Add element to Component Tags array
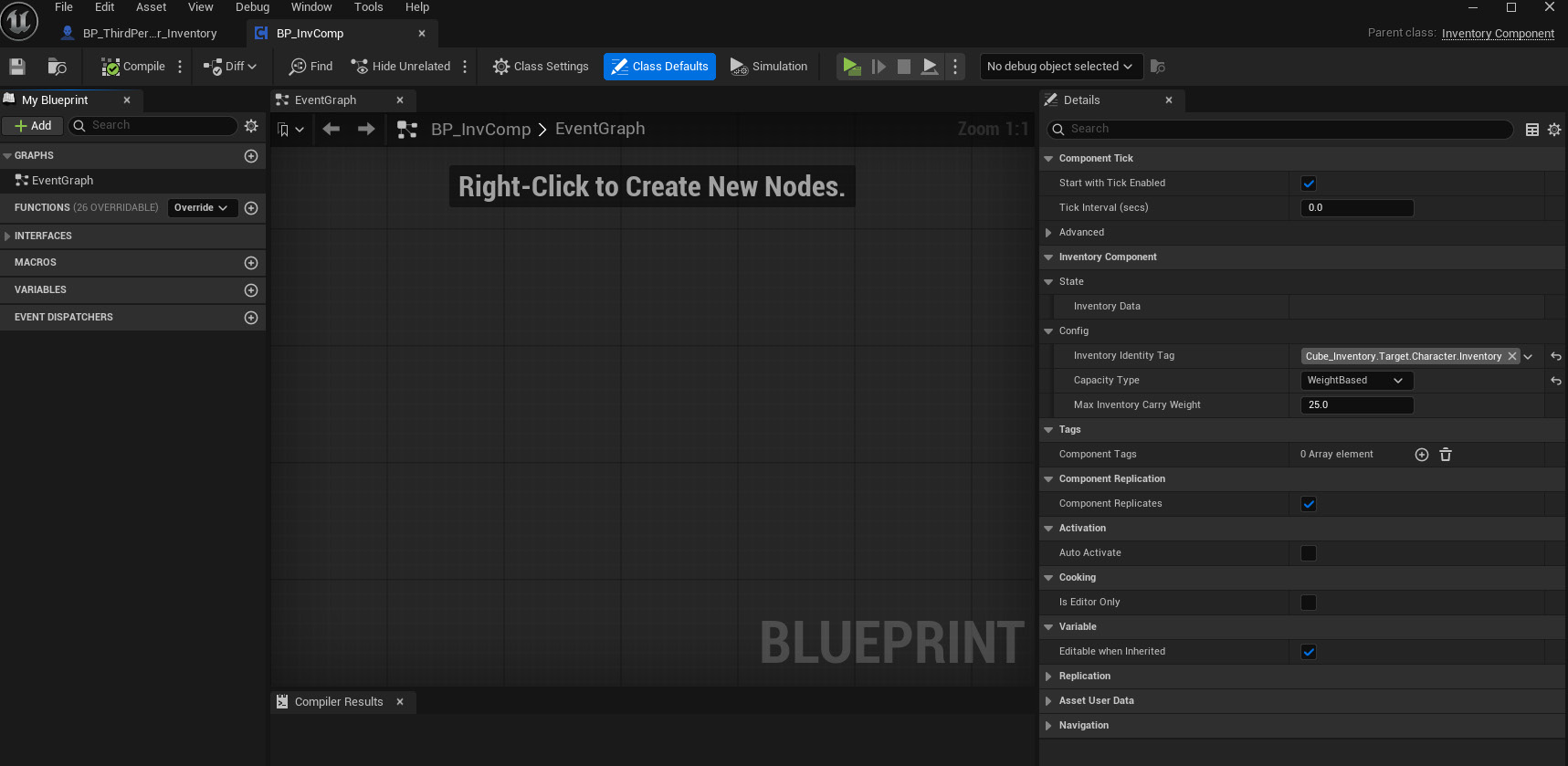 point(1422,455)
